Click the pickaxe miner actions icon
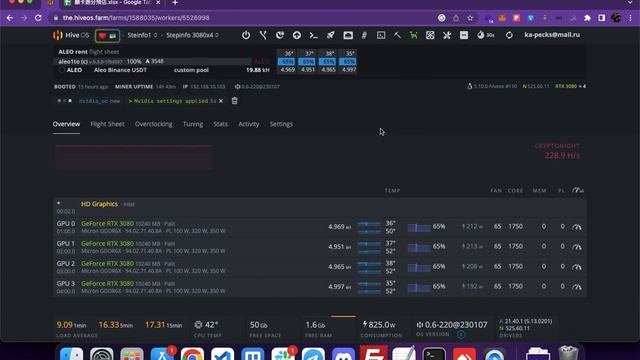The width and height of the screenshot is (640, 360). [397, 35]
